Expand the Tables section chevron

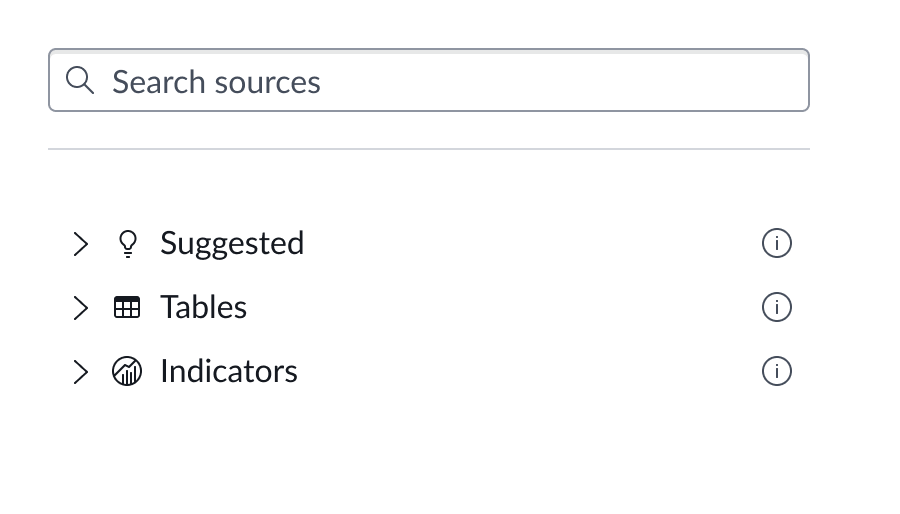(x=81, y=308)
